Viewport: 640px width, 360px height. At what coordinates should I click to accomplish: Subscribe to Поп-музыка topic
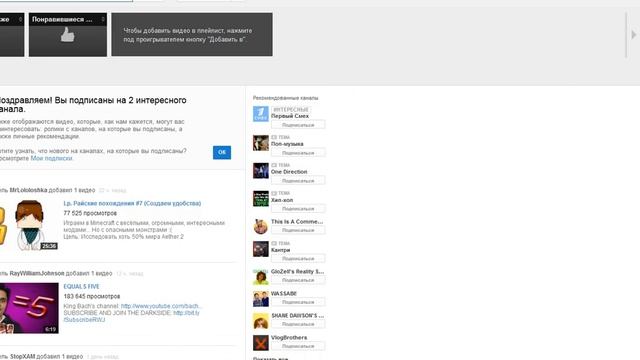(x=298, y=153)
